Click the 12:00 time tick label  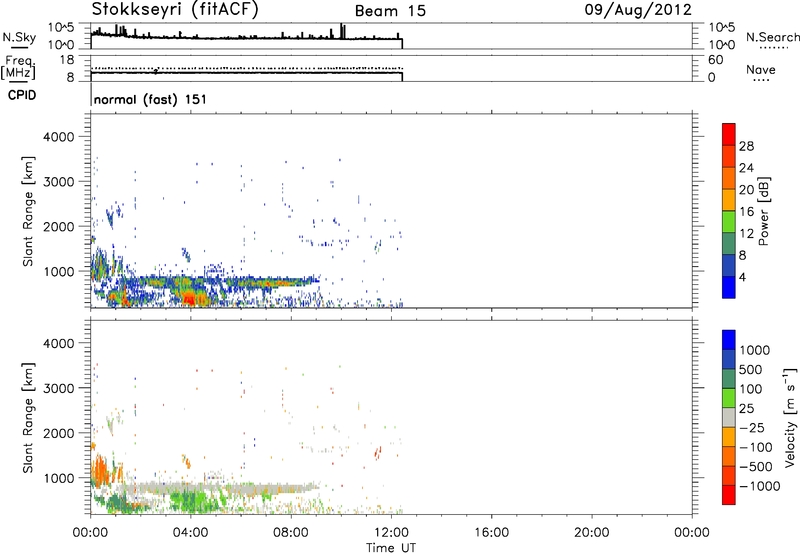391,533
